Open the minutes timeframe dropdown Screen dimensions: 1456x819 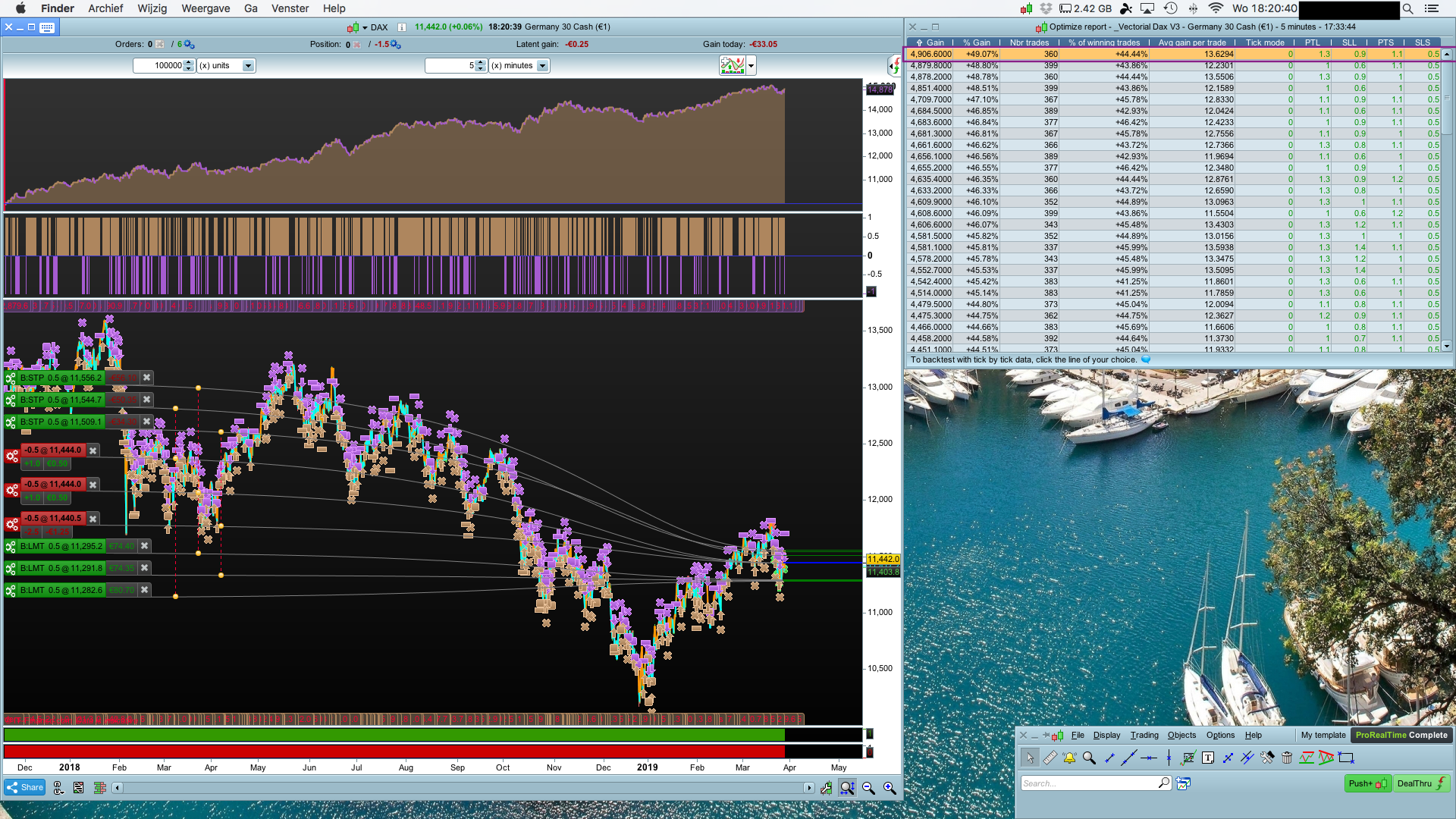click(x=542, y=66)
